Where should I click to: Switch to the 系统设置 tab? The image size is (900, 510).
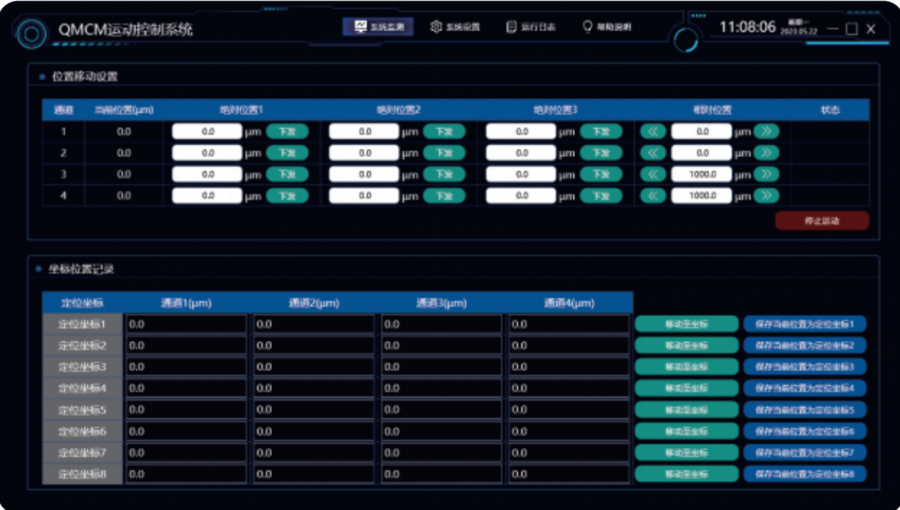coord(455,27)
